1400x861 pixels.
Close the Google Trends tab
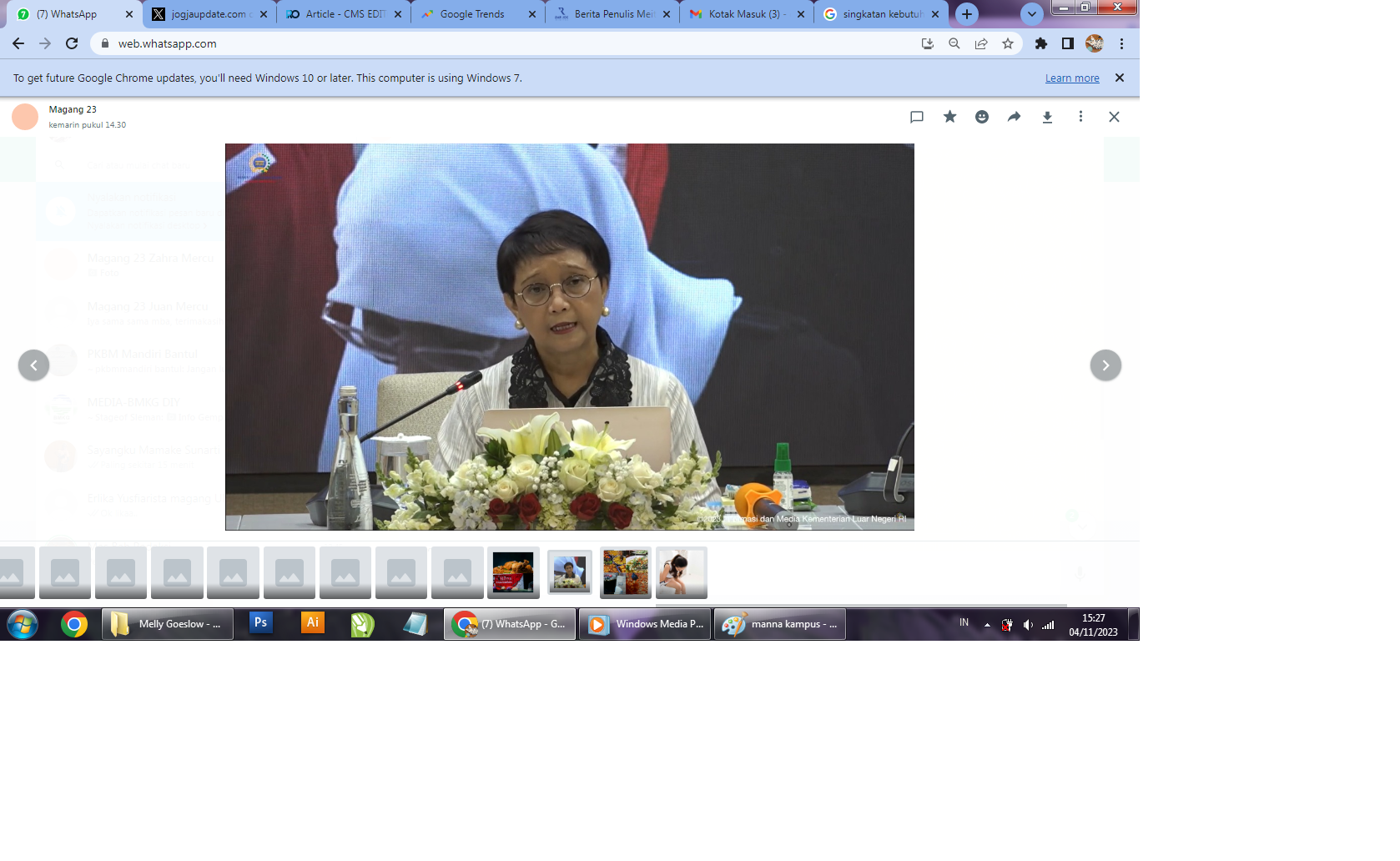coord(532,14)
